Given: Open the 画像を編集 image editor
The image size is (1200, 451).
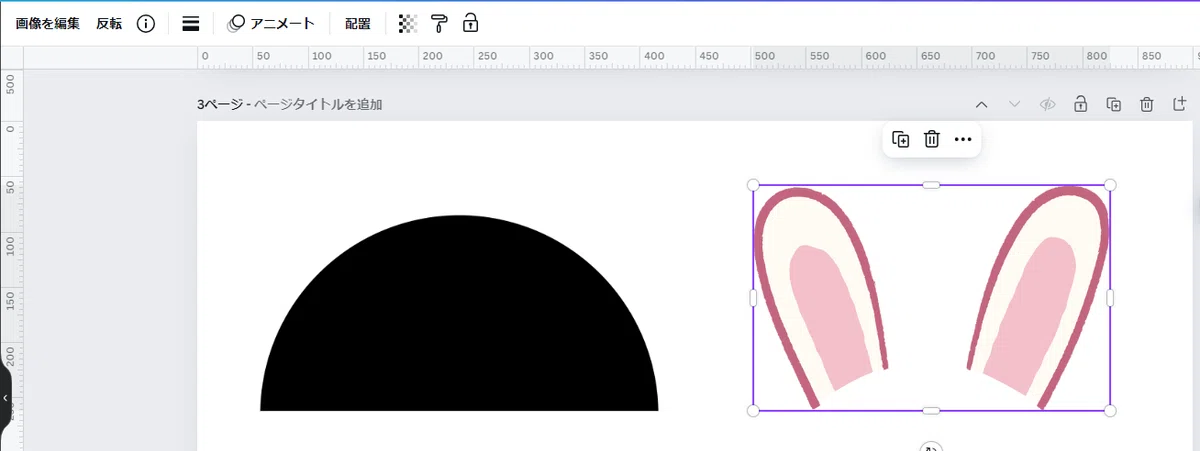Looking at the screenshot, I should 48,23.
